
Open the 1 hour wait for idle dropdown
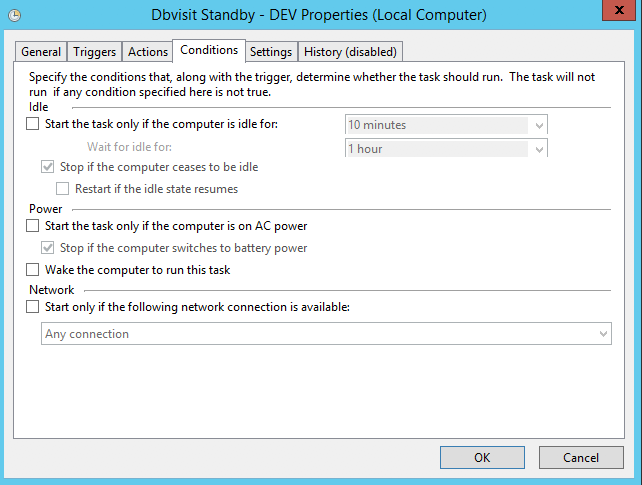(x=446, y=148)
